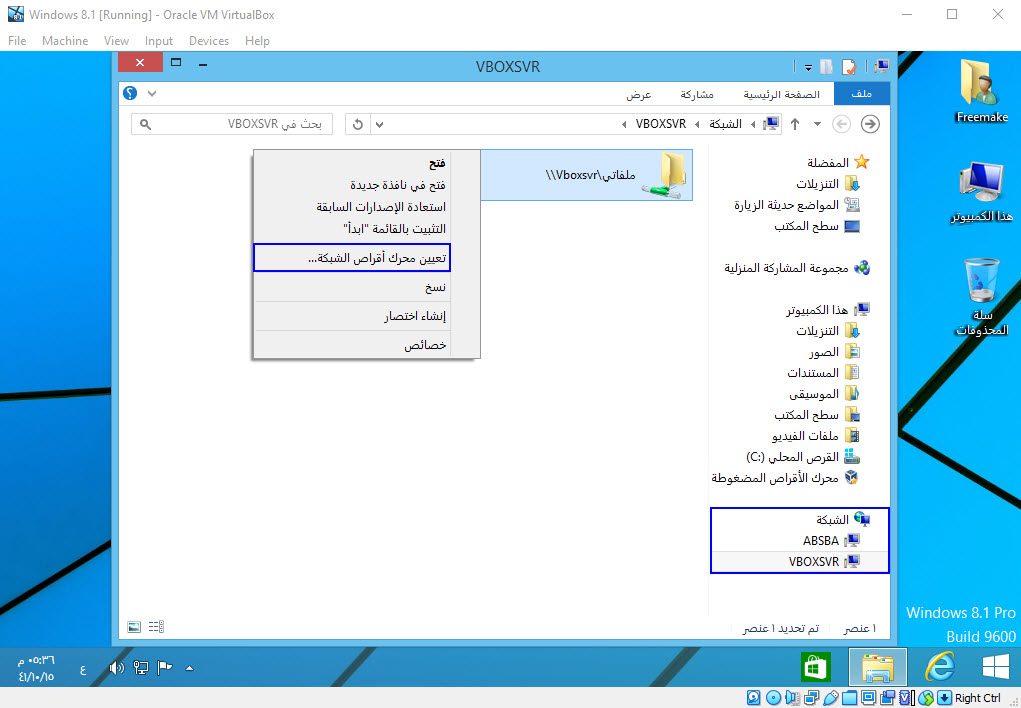
Task: Click the Up arrow navigation button
Action: [795, 124]
